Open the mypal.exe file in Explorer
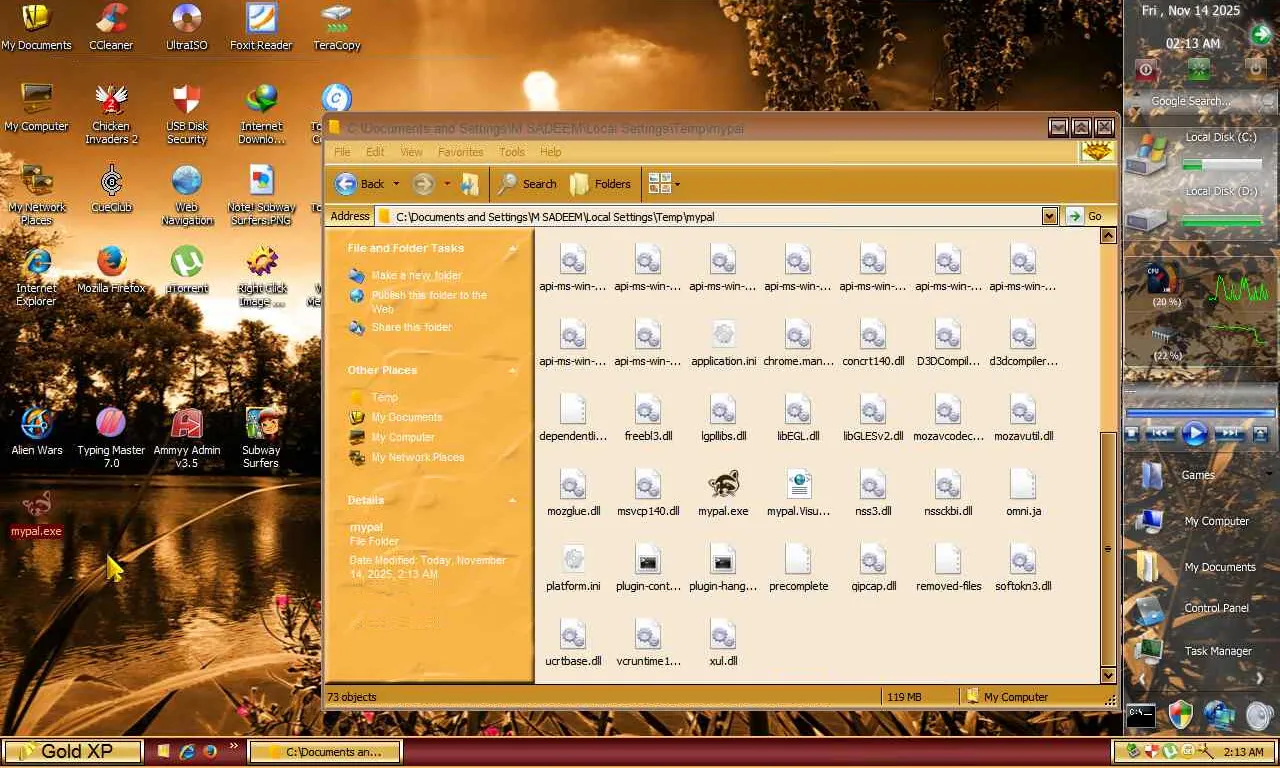1280x768 pixels. 723,486
